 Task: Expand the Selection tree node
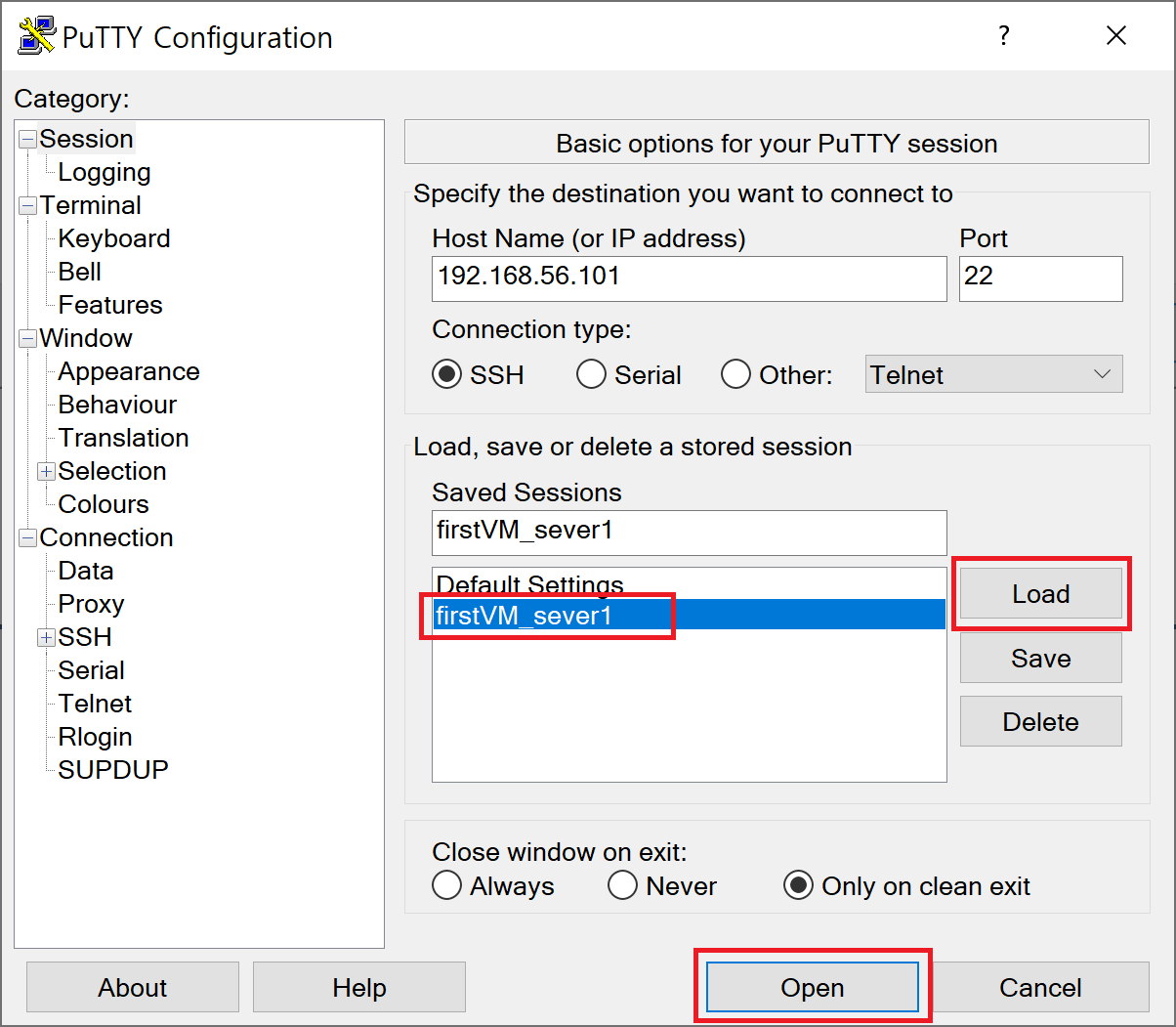46,471
